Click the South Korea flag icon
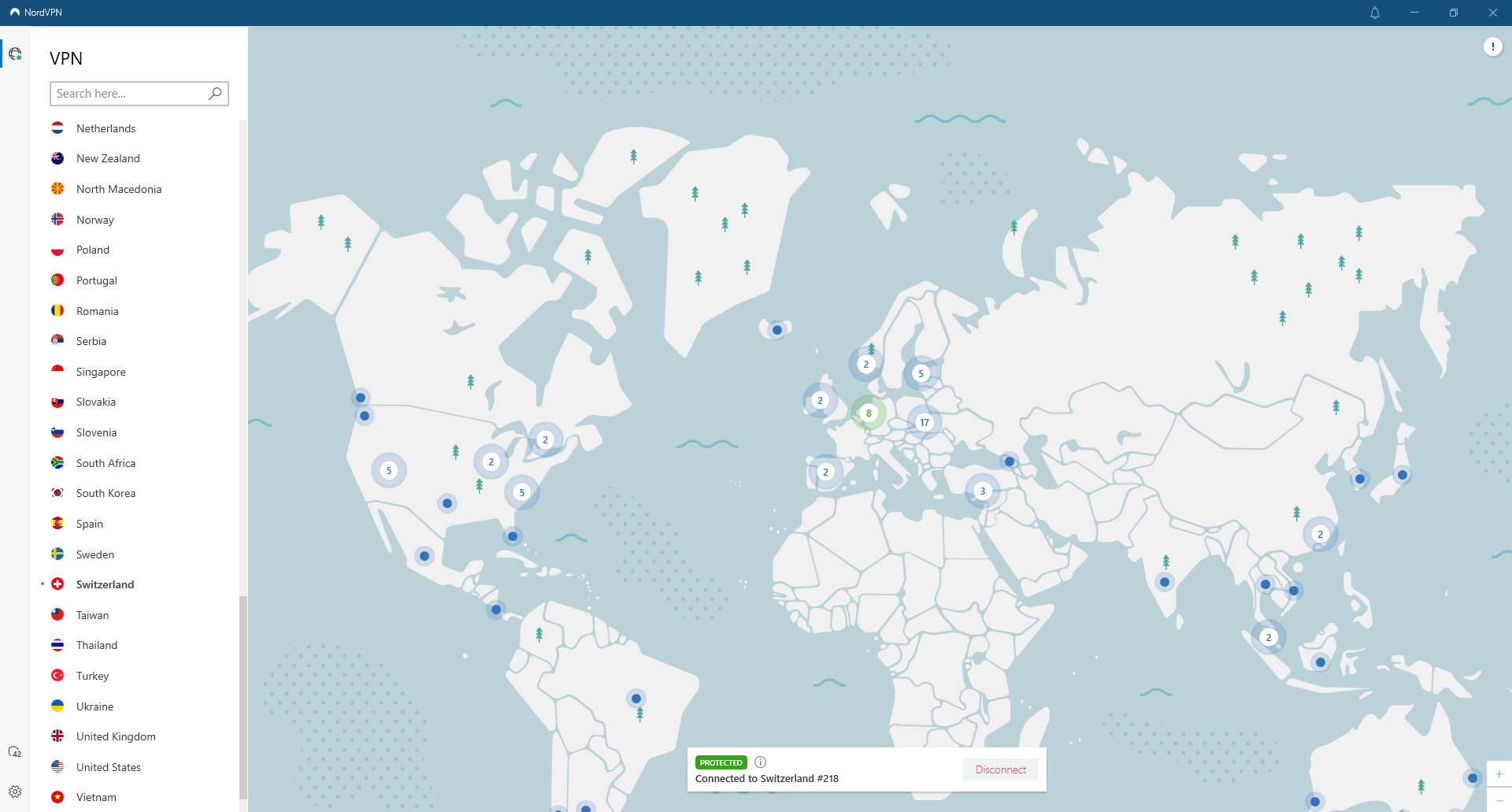Image resolution: width=1512 pixels, height=812 pixels. [x=57, y=493]
